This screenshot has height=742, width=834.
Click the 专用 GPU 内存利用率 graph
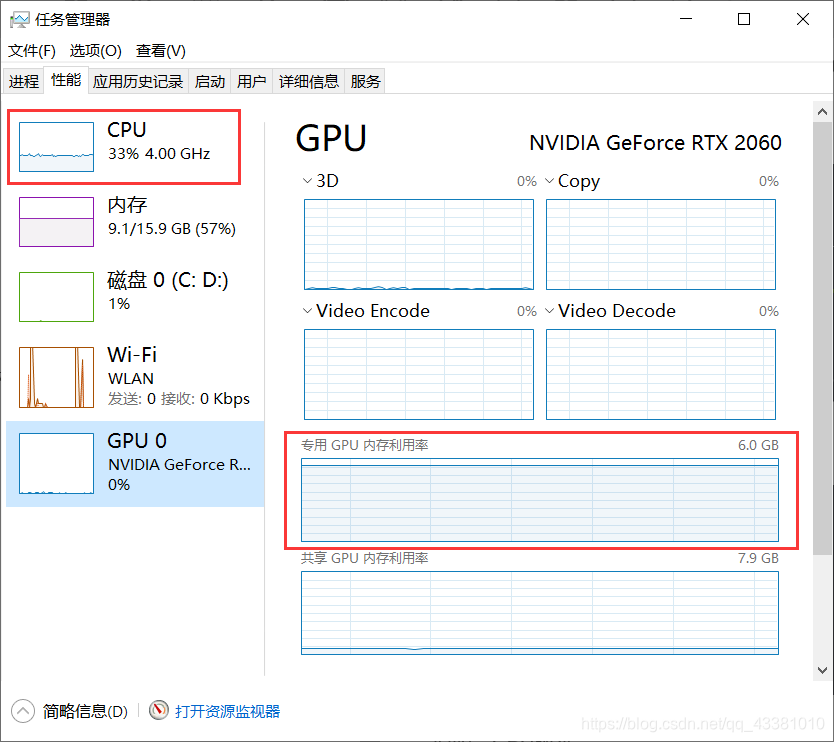point(539,495)
